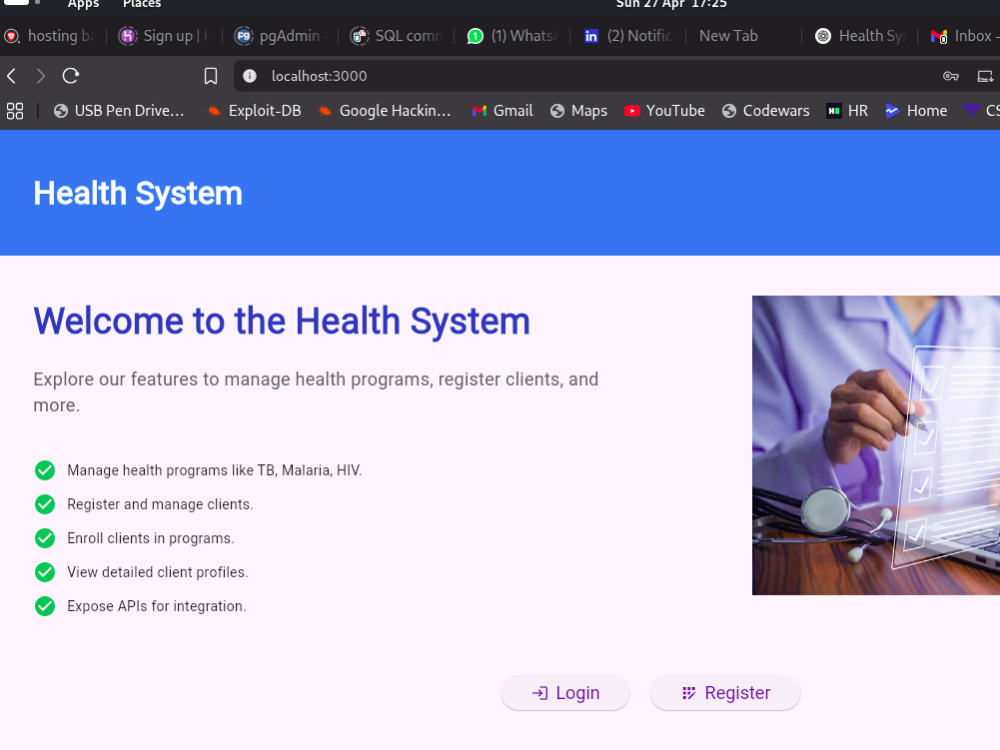Switch to the New Tab tab
This screenshot has width=1000, height=750.
[x=728, y=36]
